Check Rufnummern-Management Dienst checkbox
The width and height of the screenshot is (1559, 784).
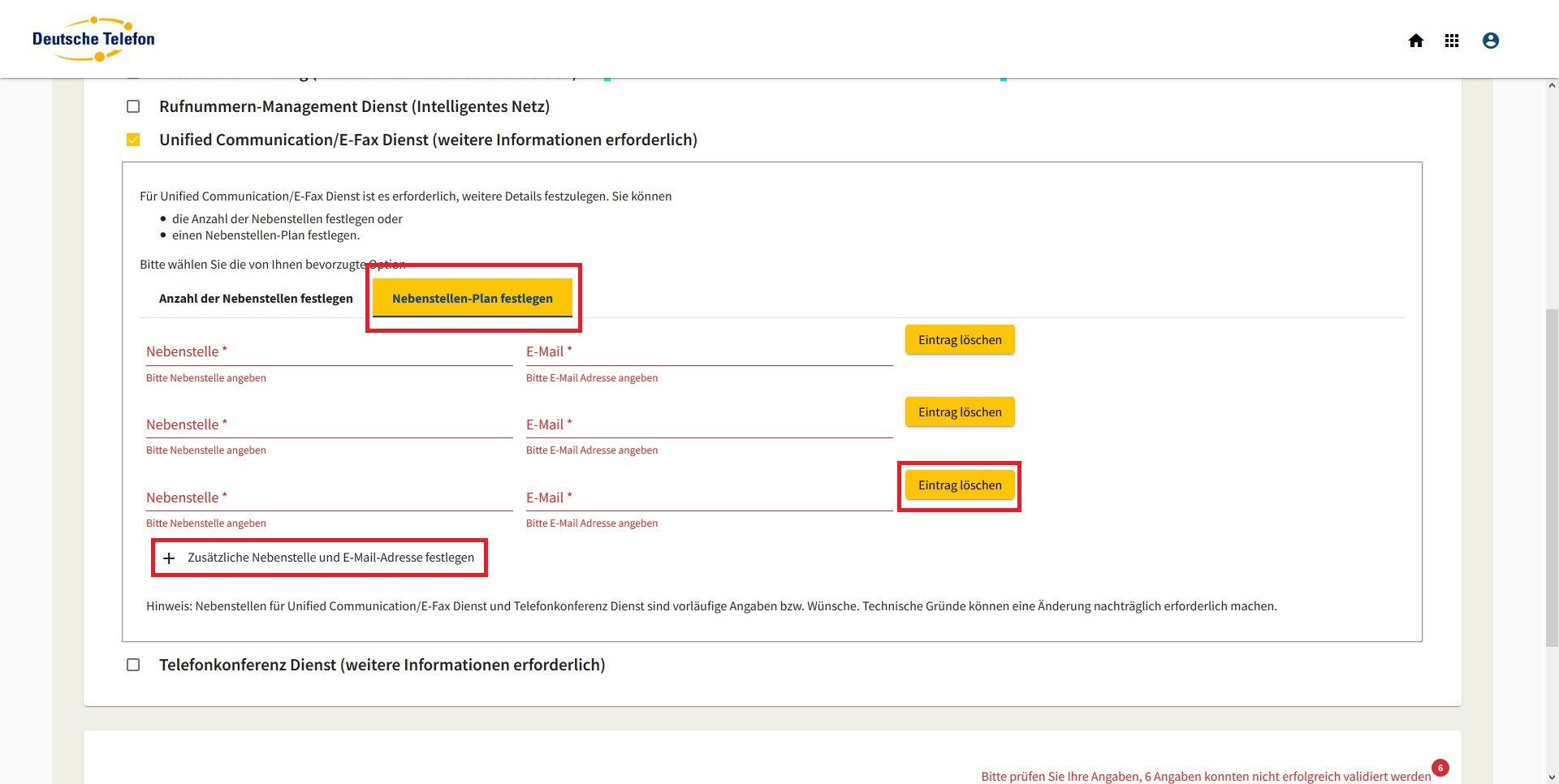133,106
